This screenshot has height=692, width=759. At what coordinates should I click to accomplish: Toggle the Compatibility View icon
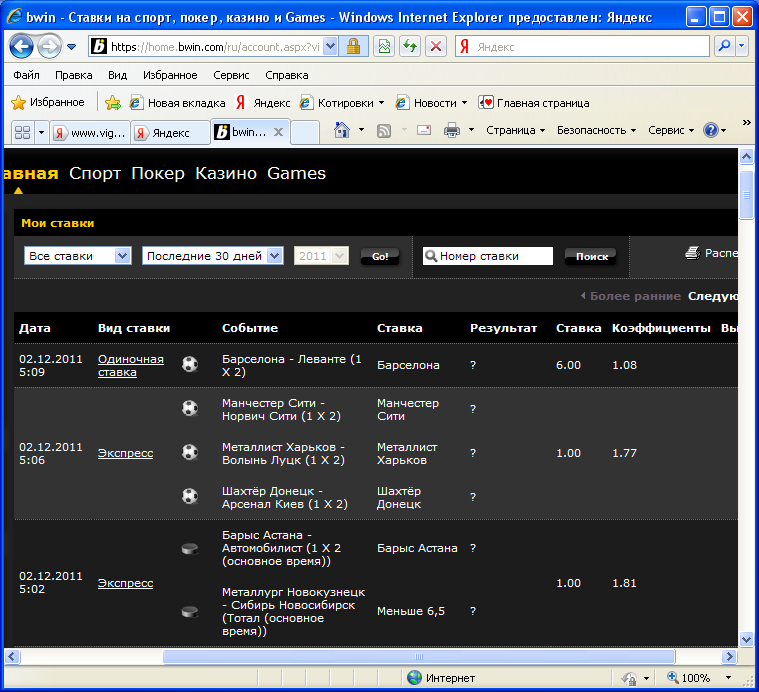[x=384, y=47]
